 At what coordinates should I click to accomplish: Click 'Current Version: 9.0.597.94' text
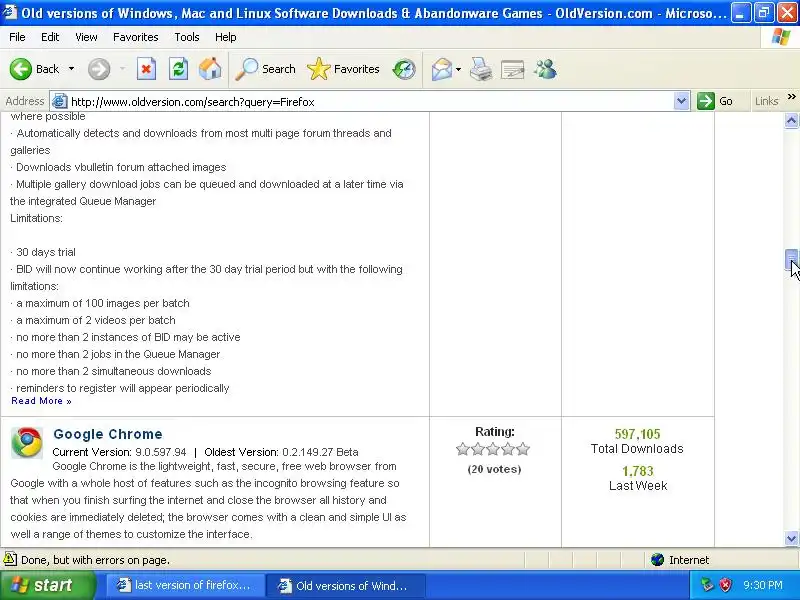point(119,452)
